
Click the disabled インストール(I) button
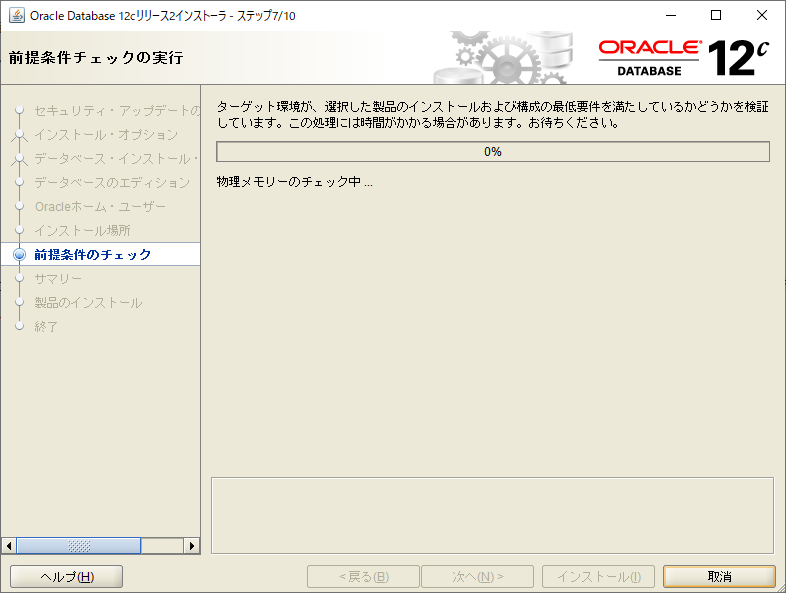point(599,576)
